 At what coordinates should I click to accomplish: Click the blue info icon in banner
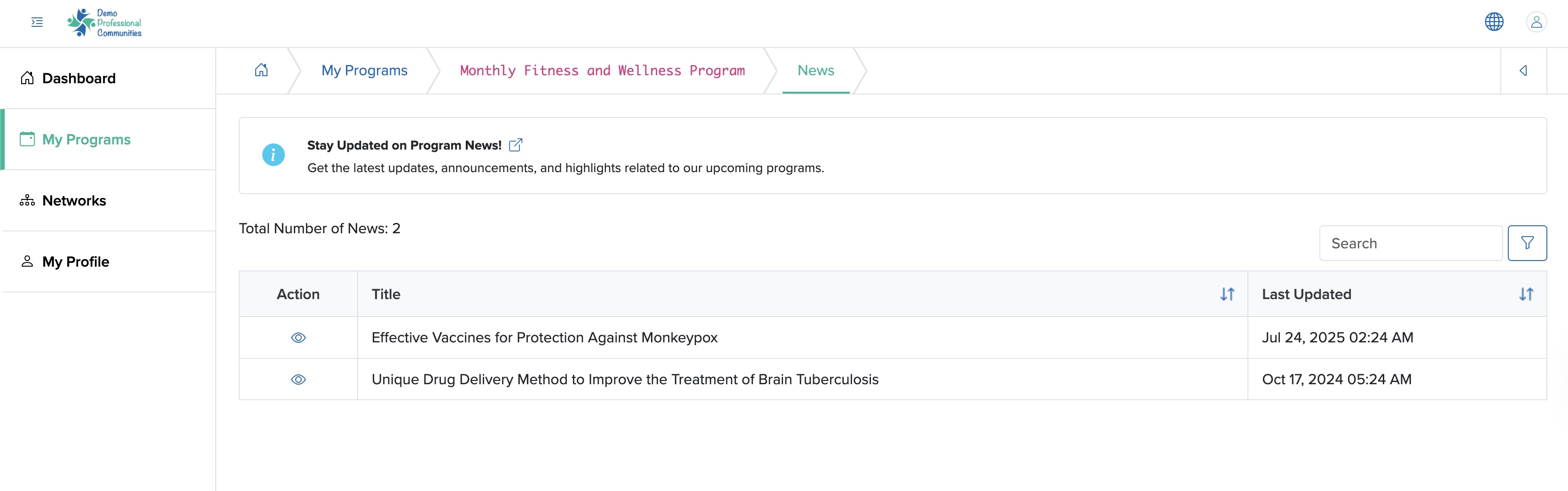pos(273,155)
